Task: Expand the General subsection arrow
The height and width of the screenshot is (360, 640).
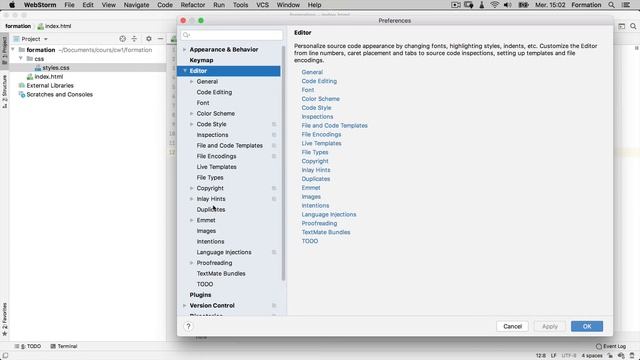Action: coord(191,82)
